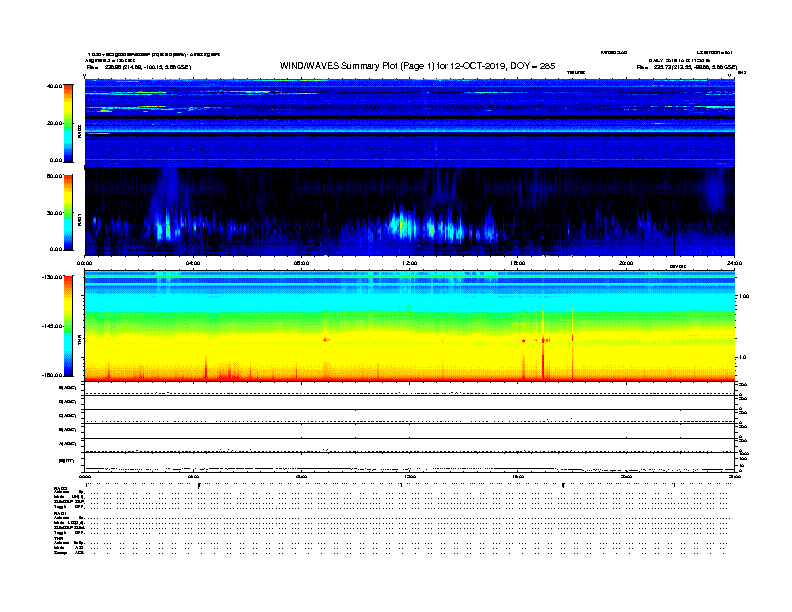The image size is (792, 612).
Task: Click the 24:00 tick label under the RAD1 panel
Action: coord(734,263)
